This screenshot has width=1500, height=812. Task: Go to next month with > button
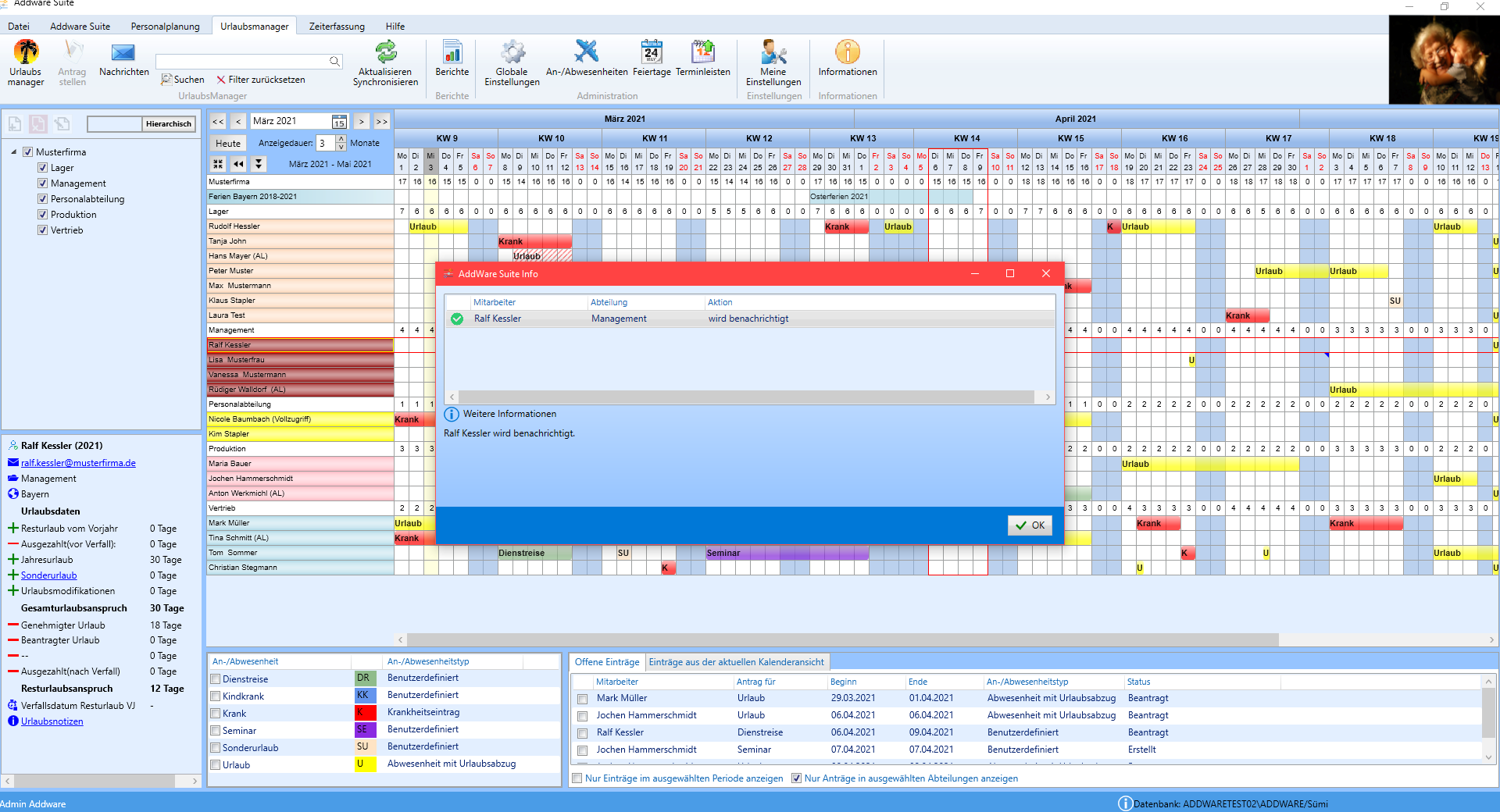click(x=361, y=122)
